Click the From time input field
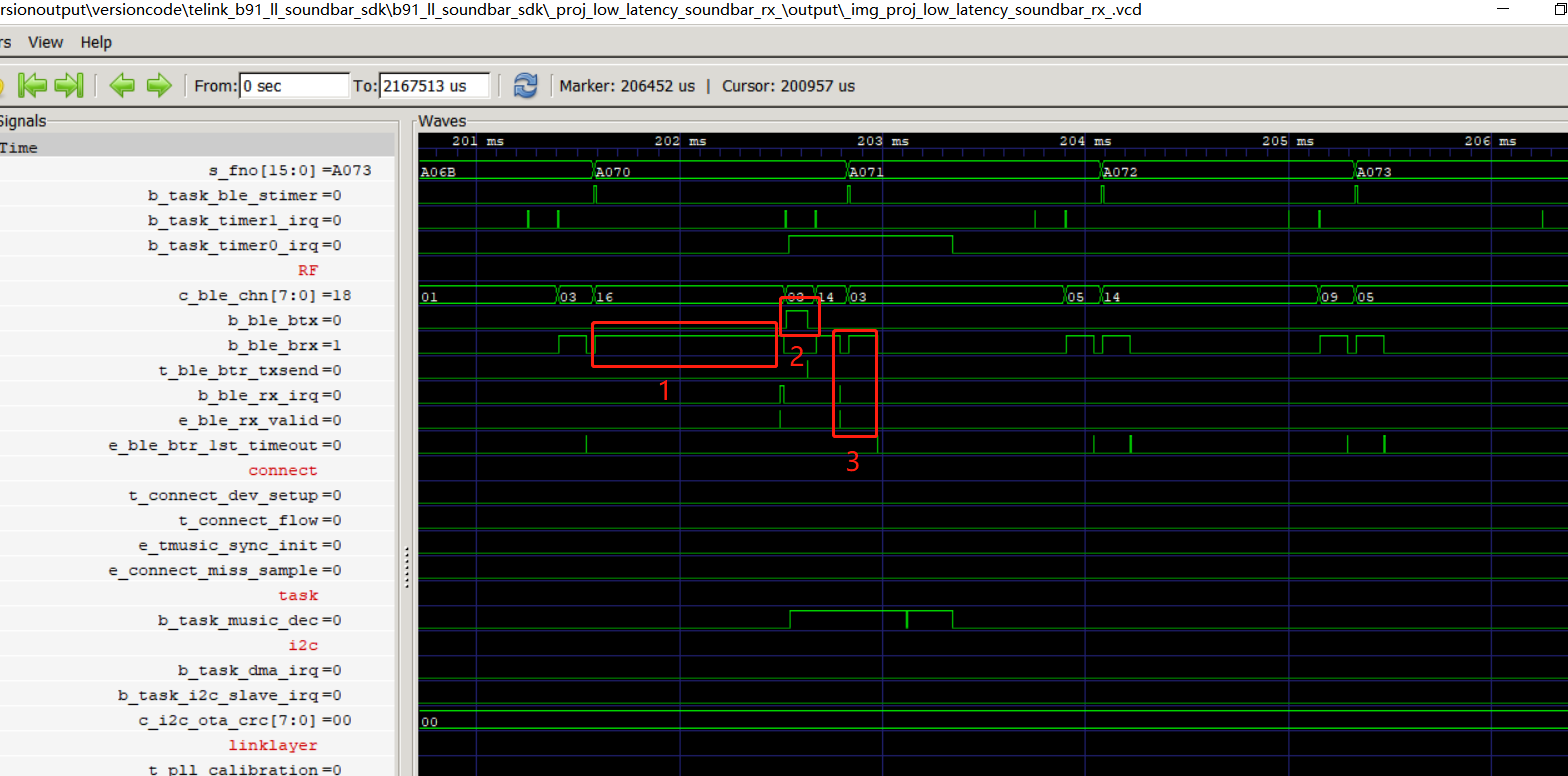Screen dimensions: 1568x776 294,86
